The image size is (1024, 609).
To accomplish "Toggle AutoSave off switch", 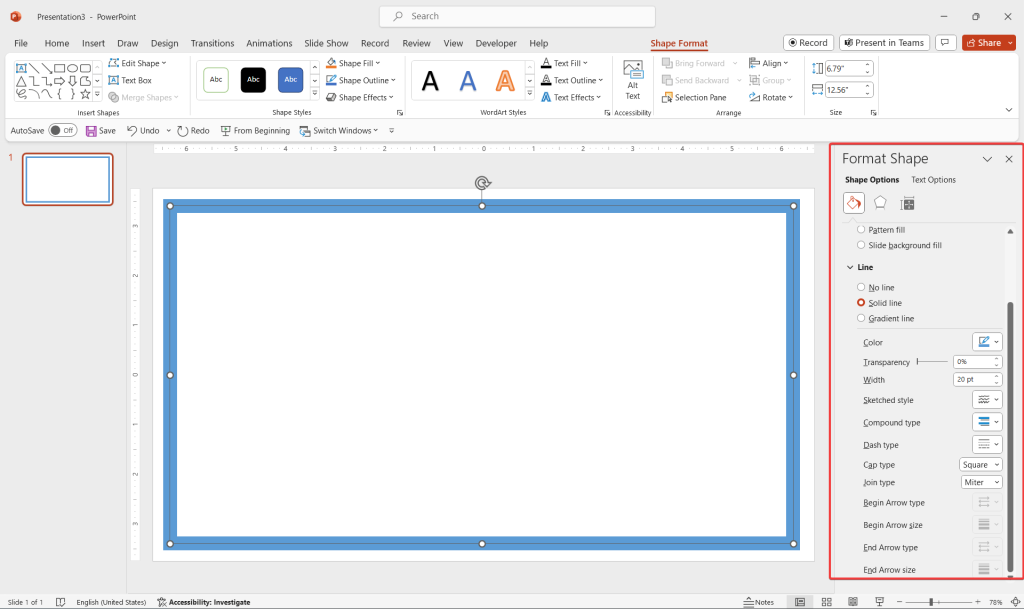I will (x=62, y=130).
